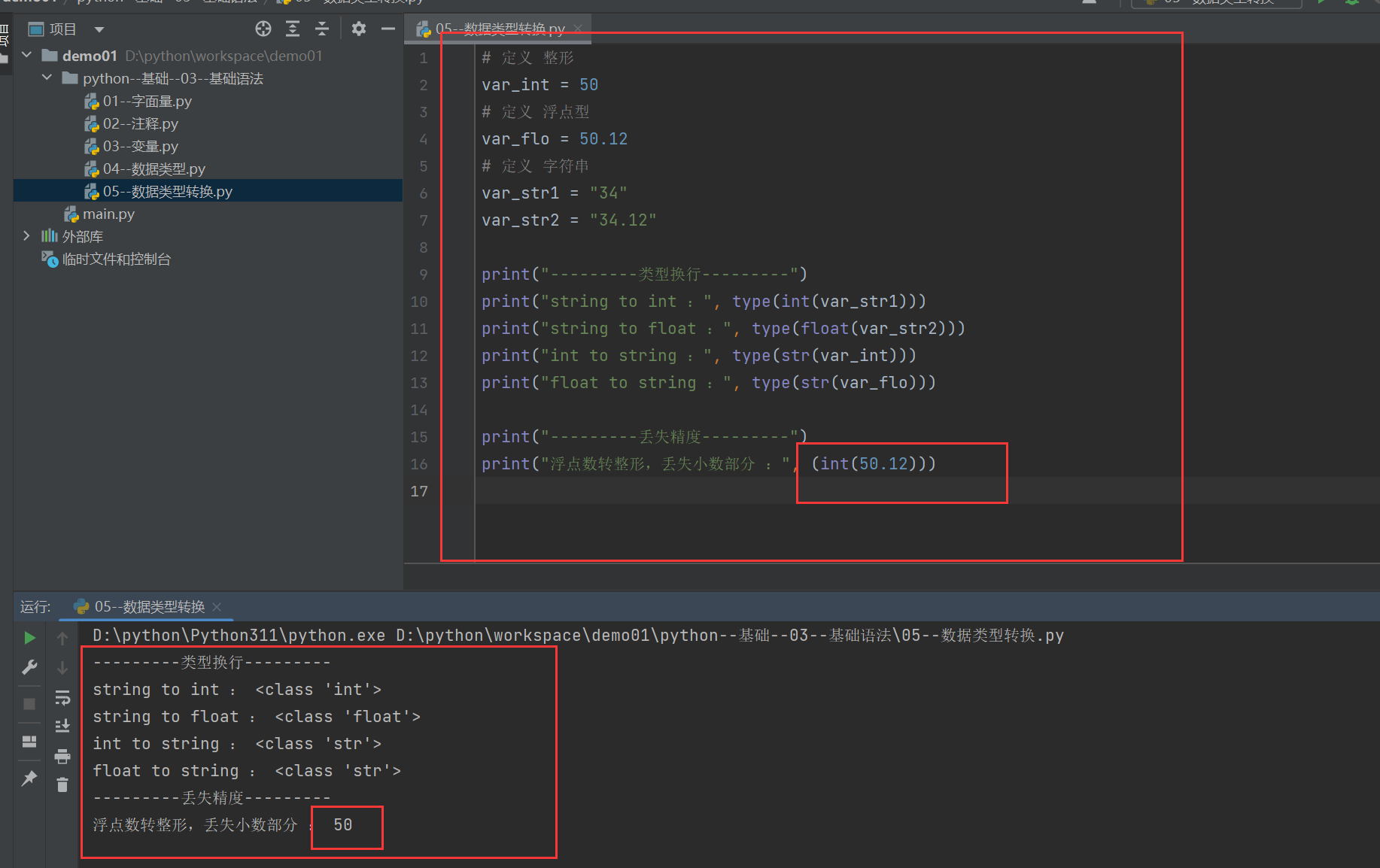Hide the project panel with minus icon

point(388,29)
